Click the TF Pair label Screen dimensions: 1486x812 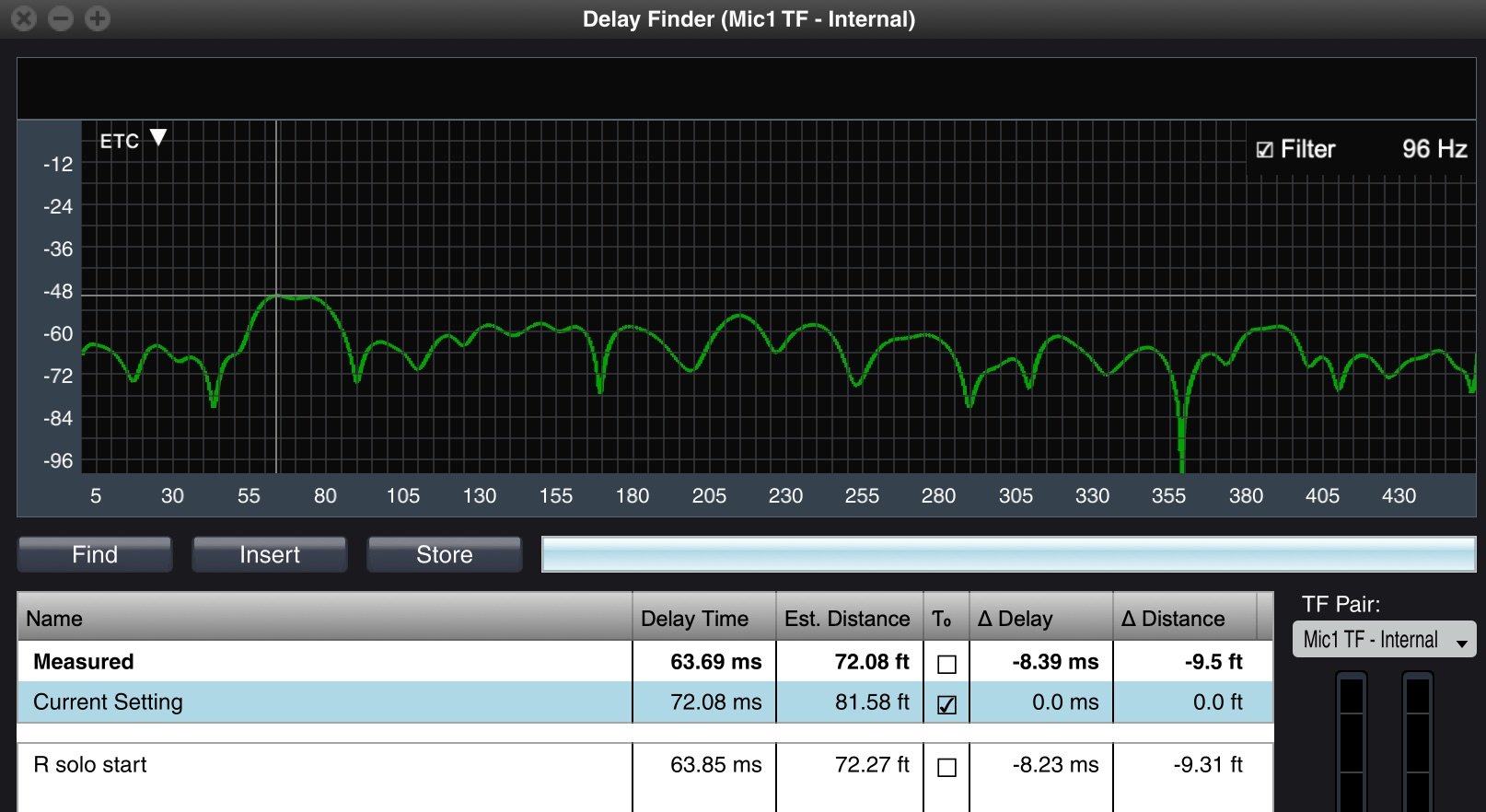(x=1341, y=605)
